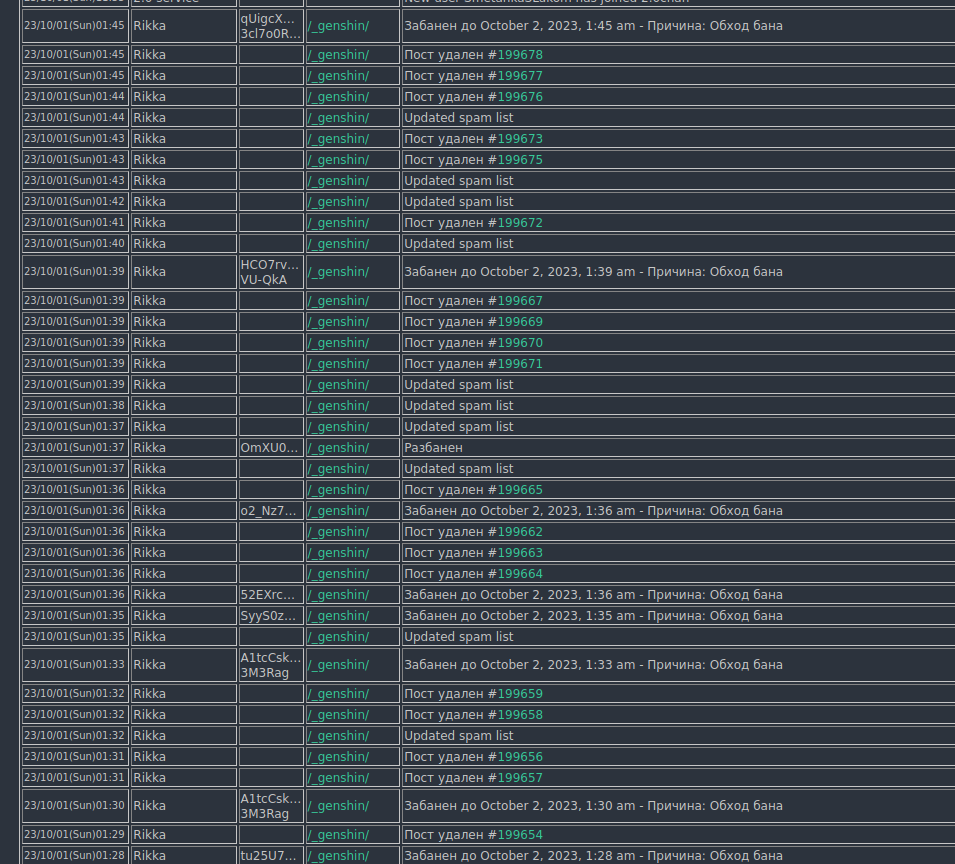Open /_genshin/ link in the 52EXrc... ban row
955x864 pixels.
[338, 595]
